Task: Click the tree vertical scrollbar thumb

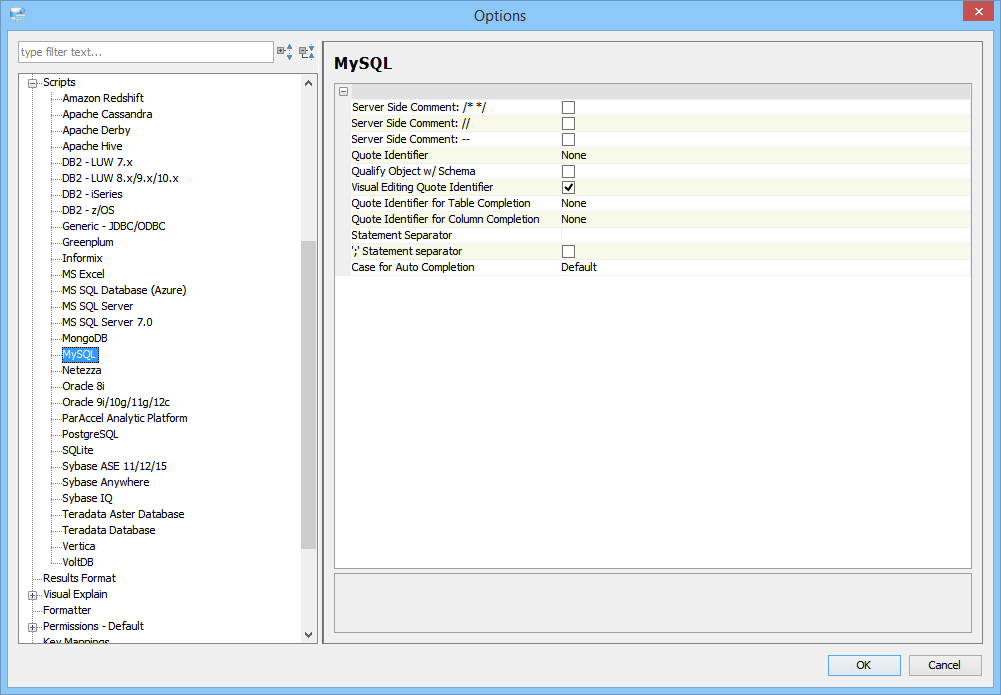Action: pos(308,394)
